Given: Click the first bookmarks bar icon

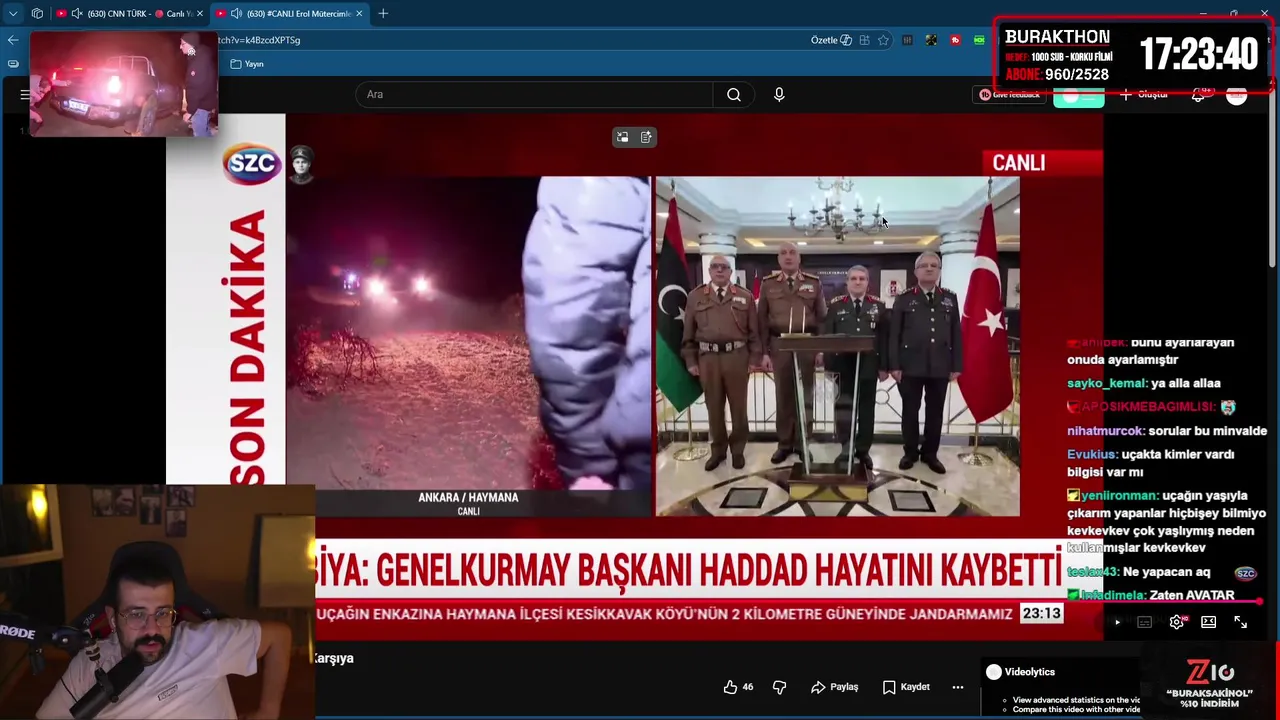Looking at the screenshot, I should pos(12,64).
